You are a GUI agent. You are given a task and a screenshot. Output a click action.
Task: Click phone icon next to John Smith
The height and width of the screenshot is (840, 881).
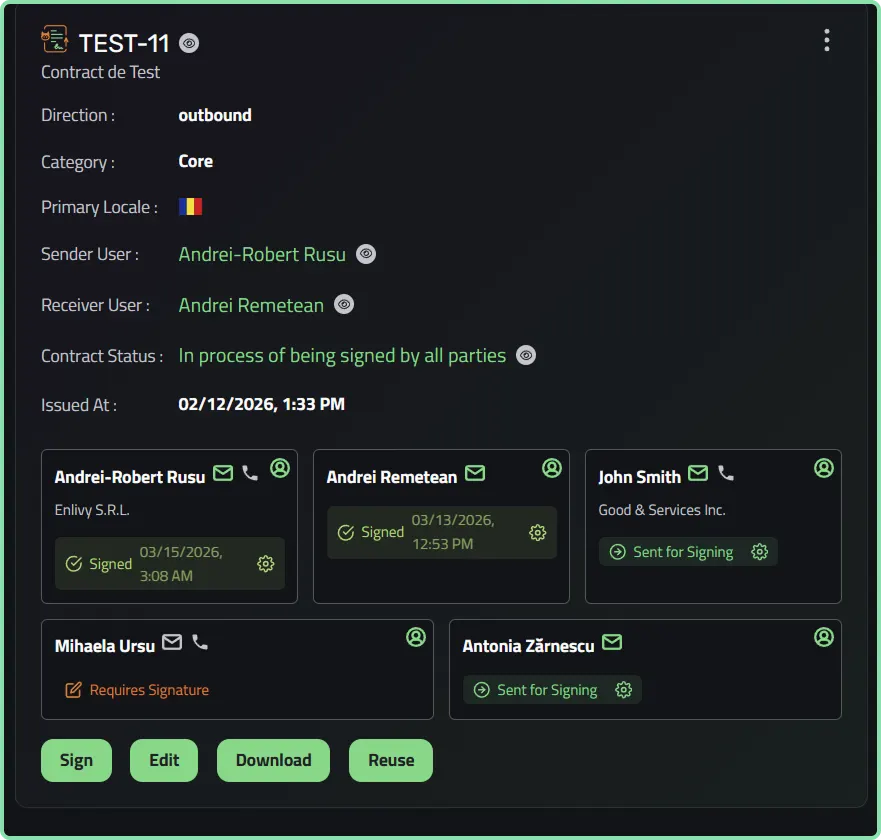[x=726, y=474]
